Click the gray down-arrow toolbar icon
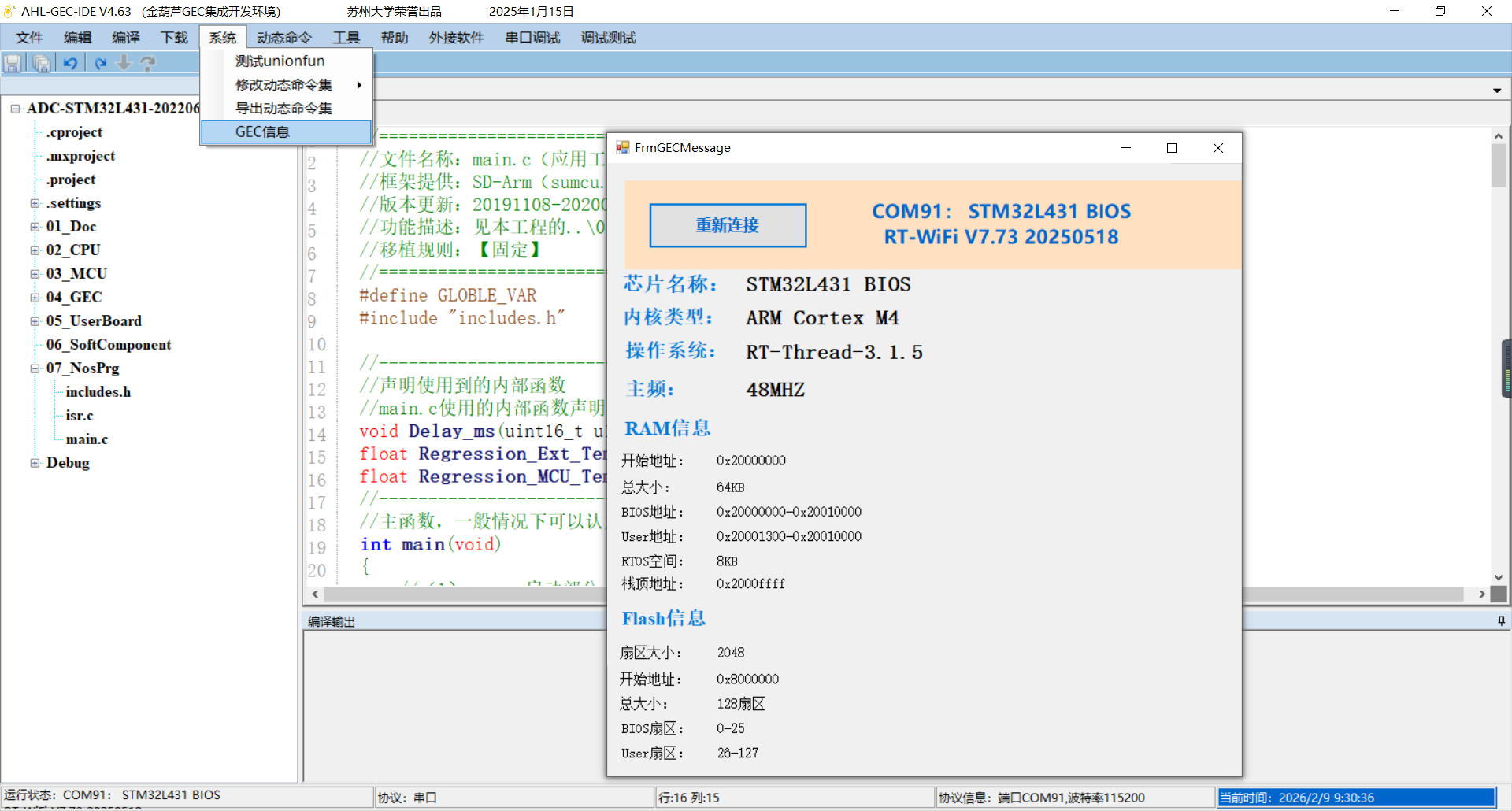The width and height of the screenshot is (1512, 811). click(124, 64)
